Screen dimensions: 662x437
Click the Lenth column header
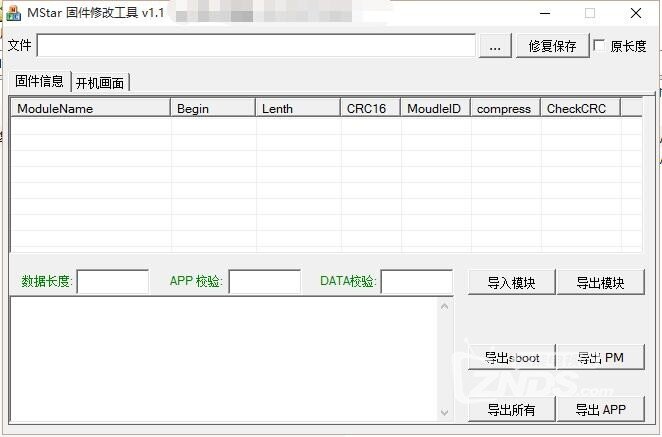pos(298,108)
